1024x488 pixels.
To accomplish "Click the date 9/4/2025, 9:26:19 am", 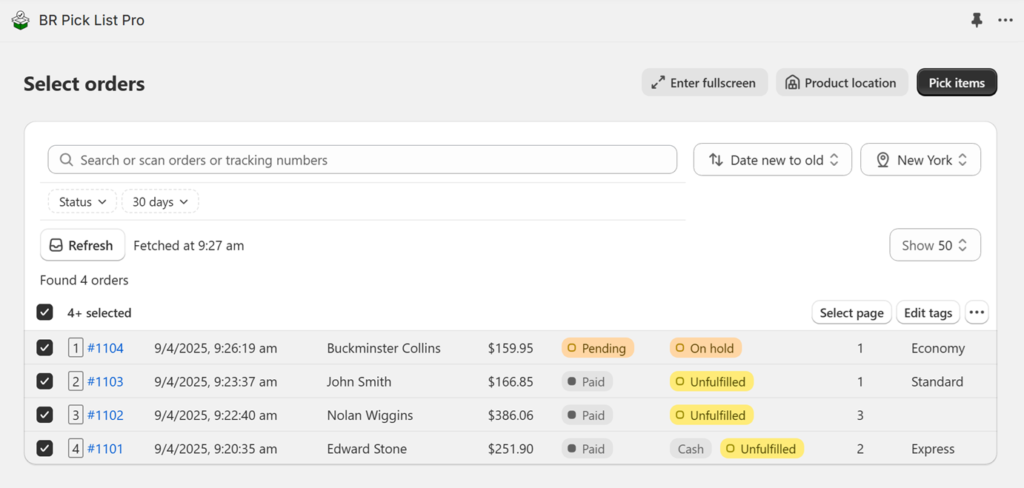I will point(216,348).
